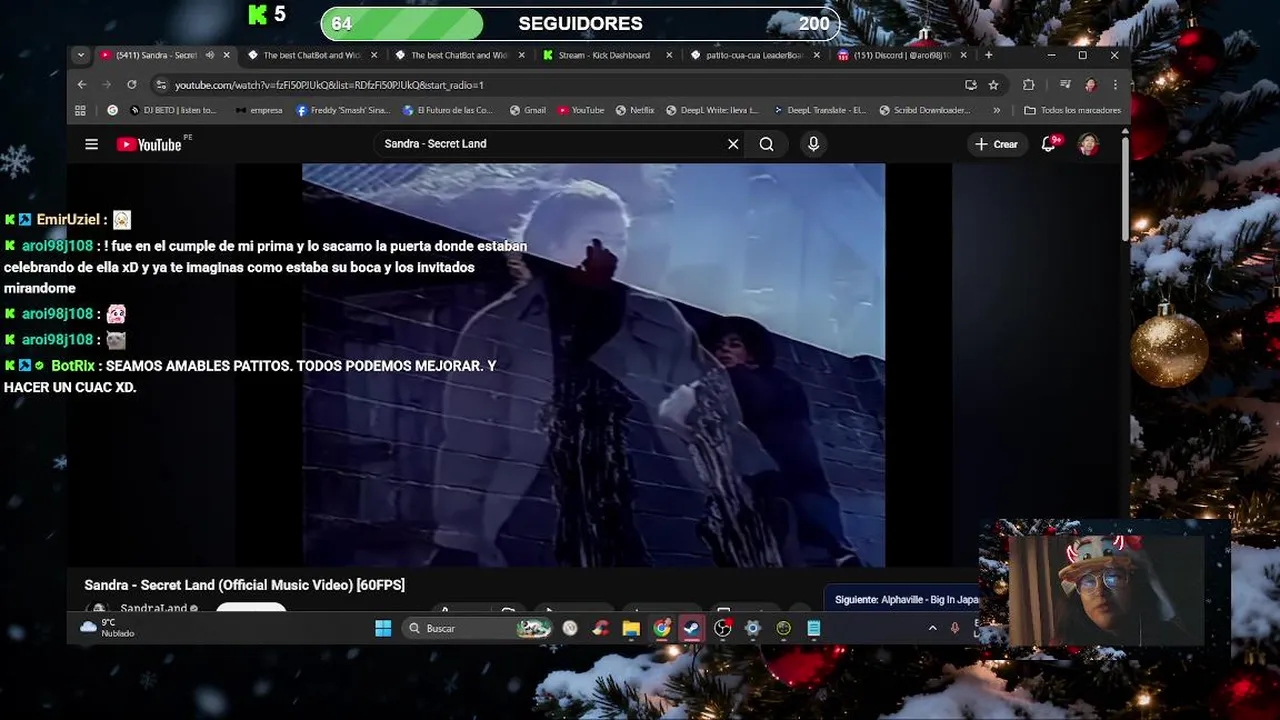
Task: Click the SEGUIDORES goal progress bar
Action: click(580, 23)
